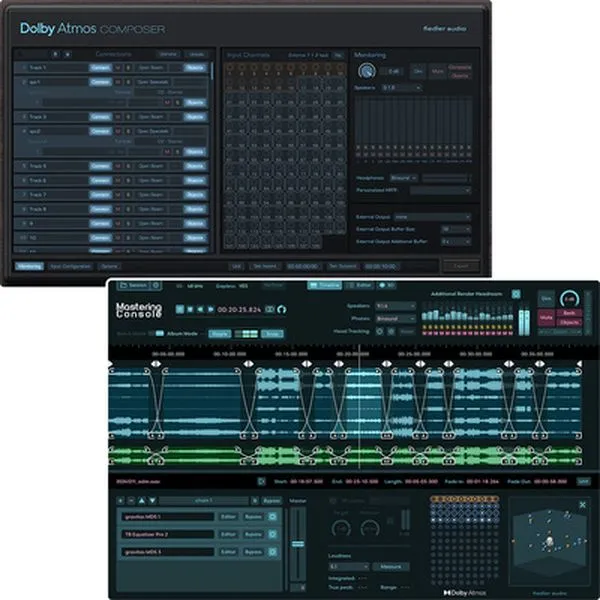Click the Play button in Mastering Console transport

tap(180, 309)
